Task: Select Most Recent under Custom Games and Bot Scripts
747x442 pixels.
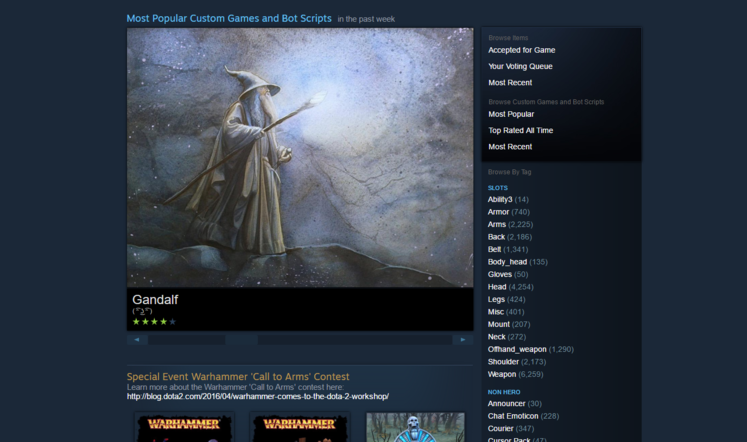Action: point(510,147)
